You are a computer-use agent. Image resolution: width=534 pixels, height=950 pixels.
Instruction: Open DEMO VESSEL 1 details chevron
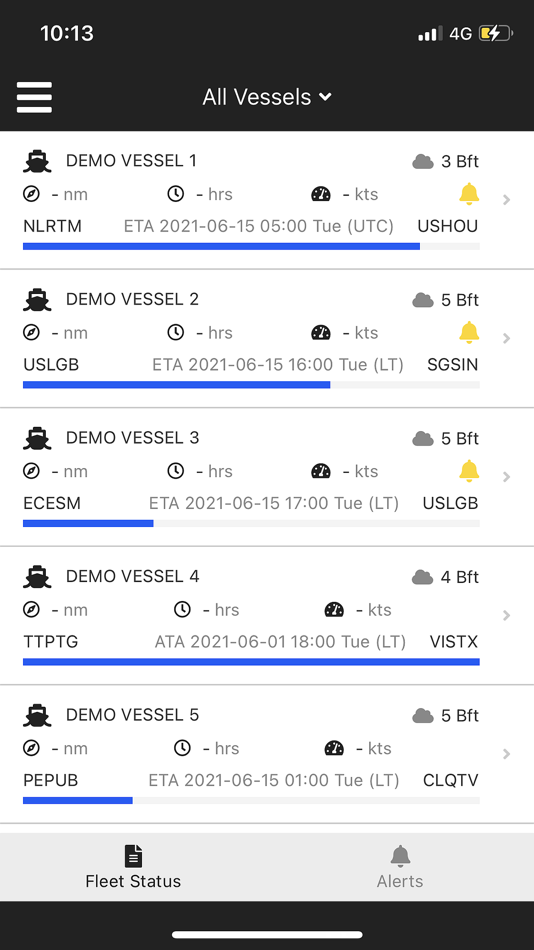507,199
